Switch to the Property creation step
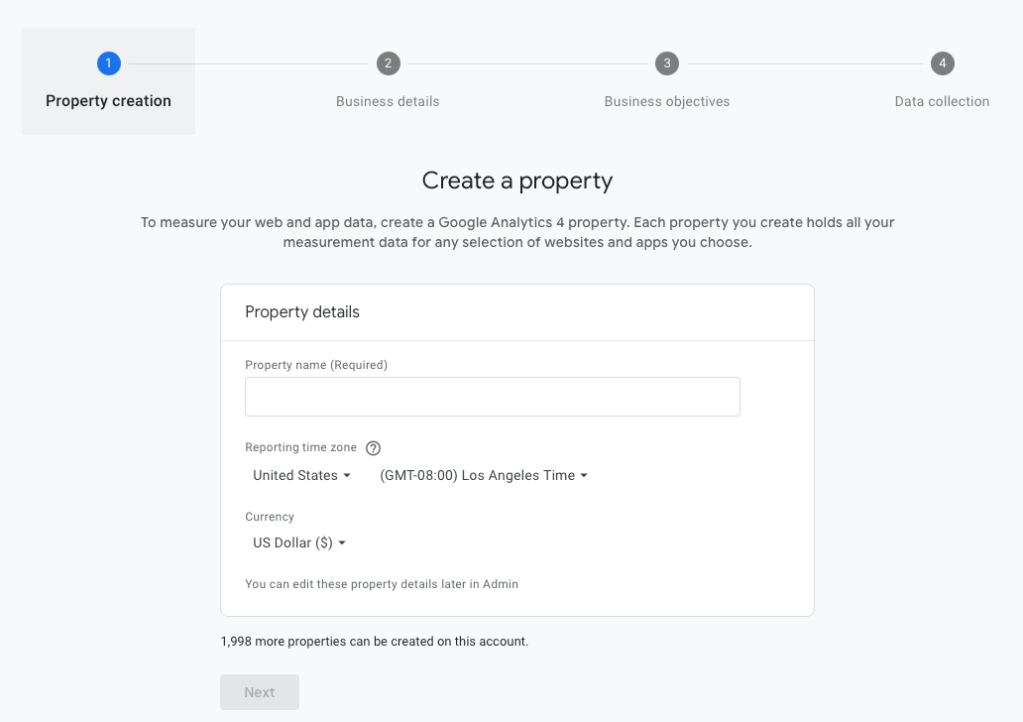The height and width of the screenshot is (722, 1023). click(x=108, y=100)
